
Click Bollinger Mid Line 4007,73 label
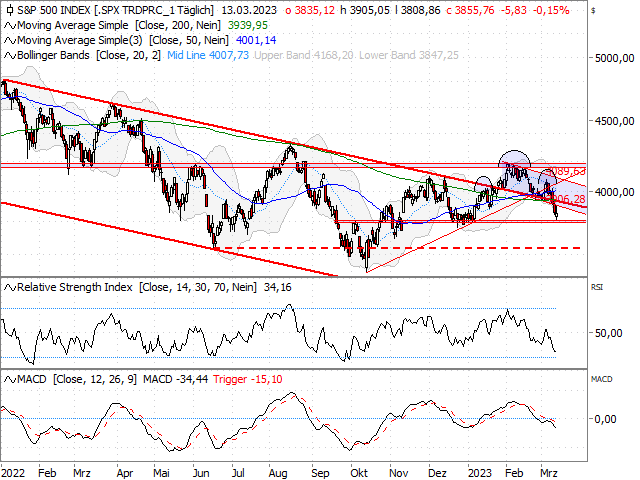tap(208, 56)
